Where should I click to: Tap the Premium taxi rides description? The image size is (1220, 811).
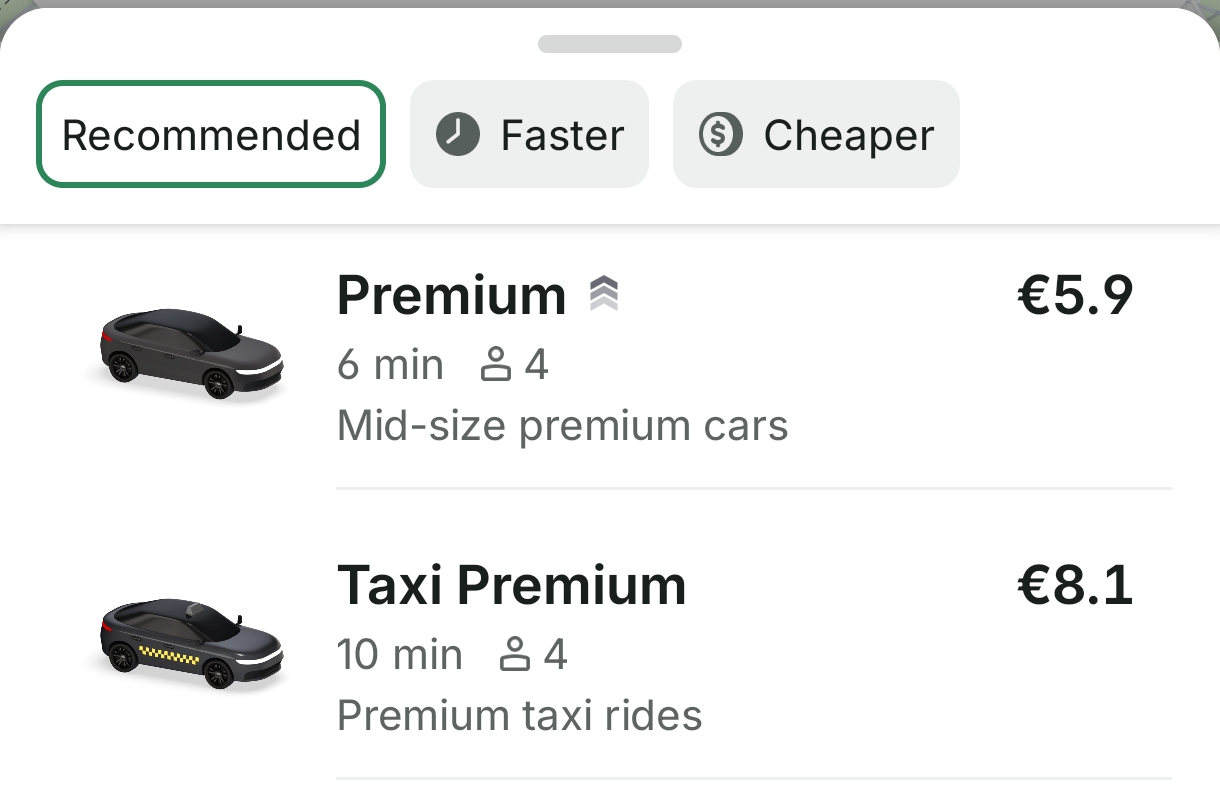520,716
